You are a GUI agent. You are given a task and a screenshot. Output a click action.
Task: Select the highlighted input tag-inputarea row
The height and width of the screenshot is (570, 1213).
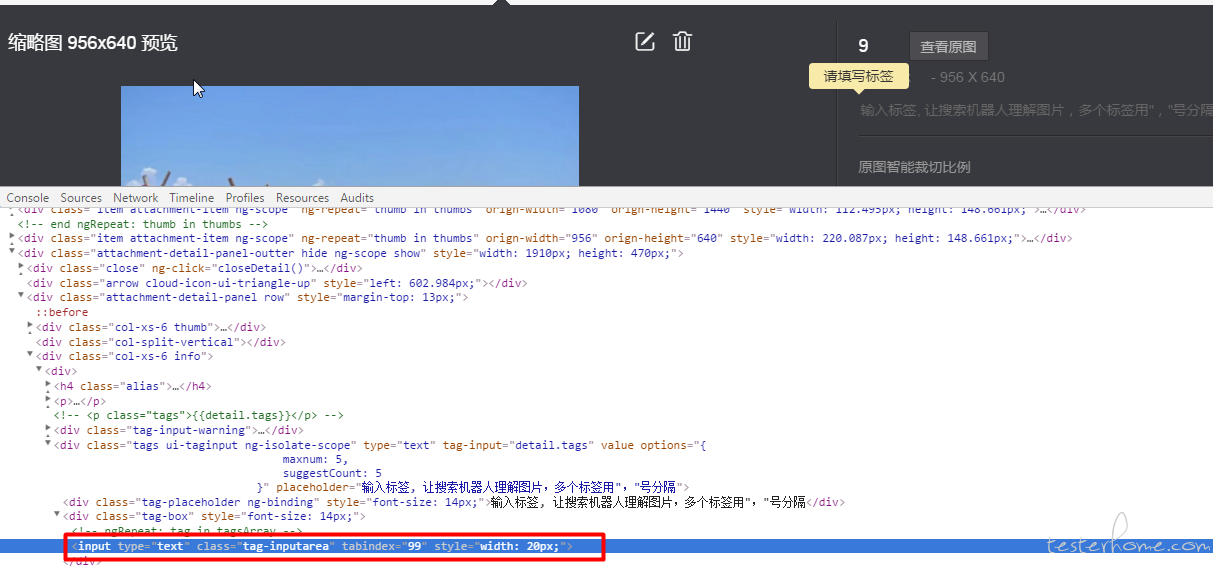coord(606,546)
